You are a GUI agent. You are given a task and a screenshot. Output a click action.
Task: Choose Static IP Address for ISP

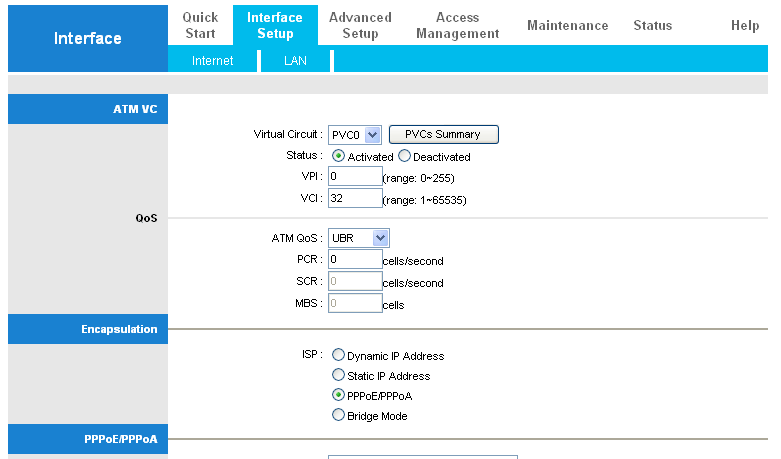pyautogui.click(x=338, y=375)
